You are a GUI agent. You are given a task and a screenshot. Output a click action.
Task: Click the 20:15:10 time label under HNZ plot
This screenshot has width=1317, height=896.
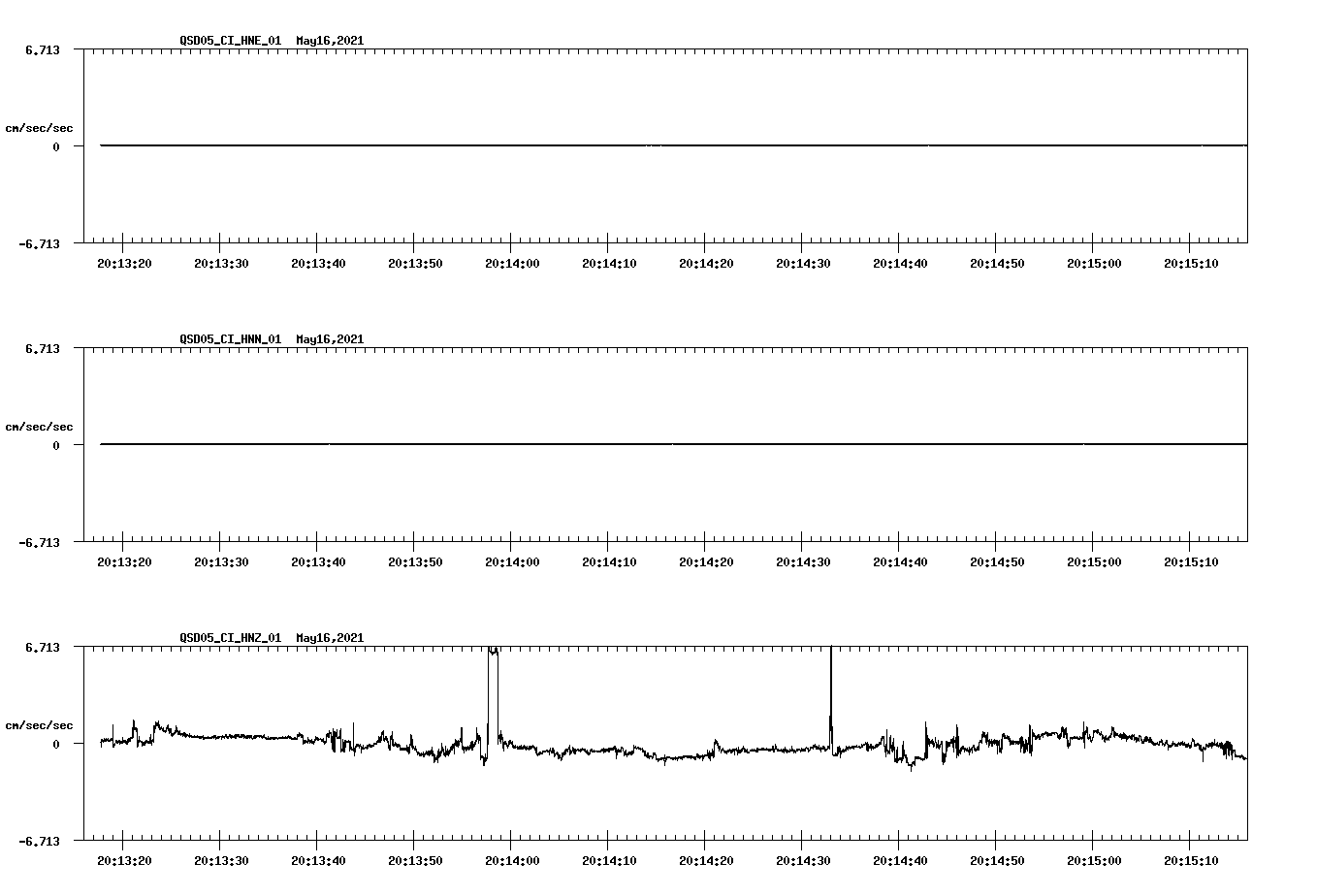tap(1191, 861)
